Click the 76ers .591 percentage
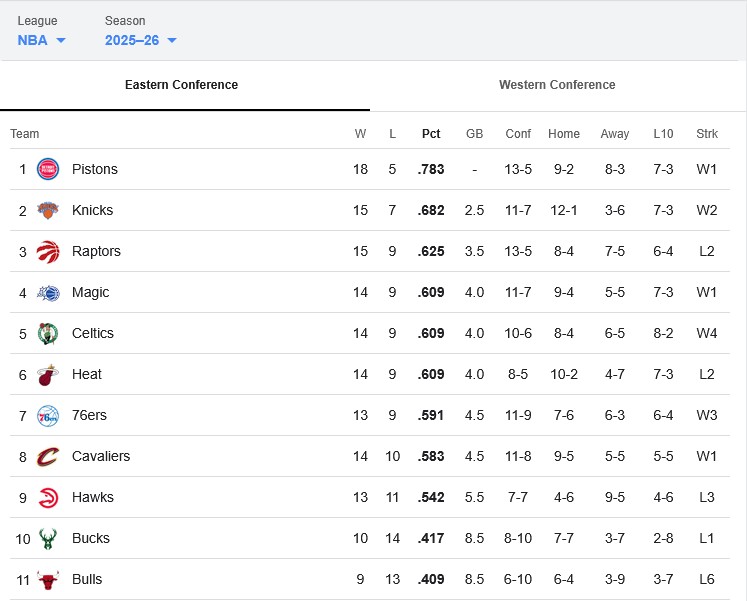The image size is (747, 601). [x=431, y=415]
